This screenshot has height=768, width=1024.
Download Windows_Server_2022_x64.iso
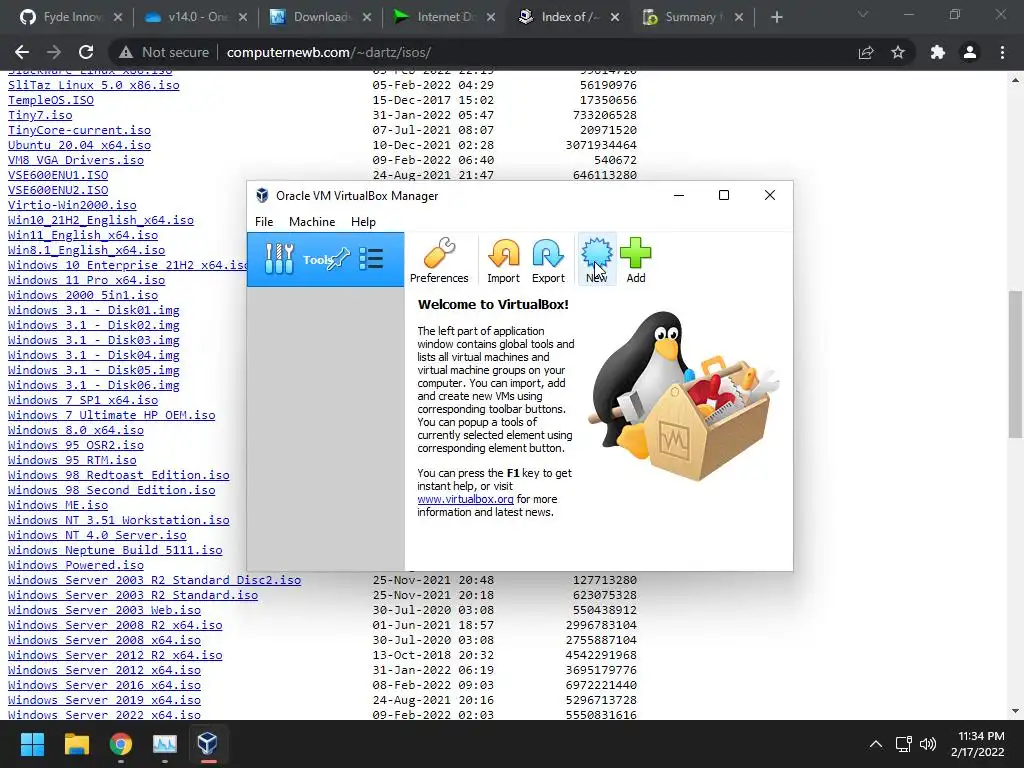[104, 714]
